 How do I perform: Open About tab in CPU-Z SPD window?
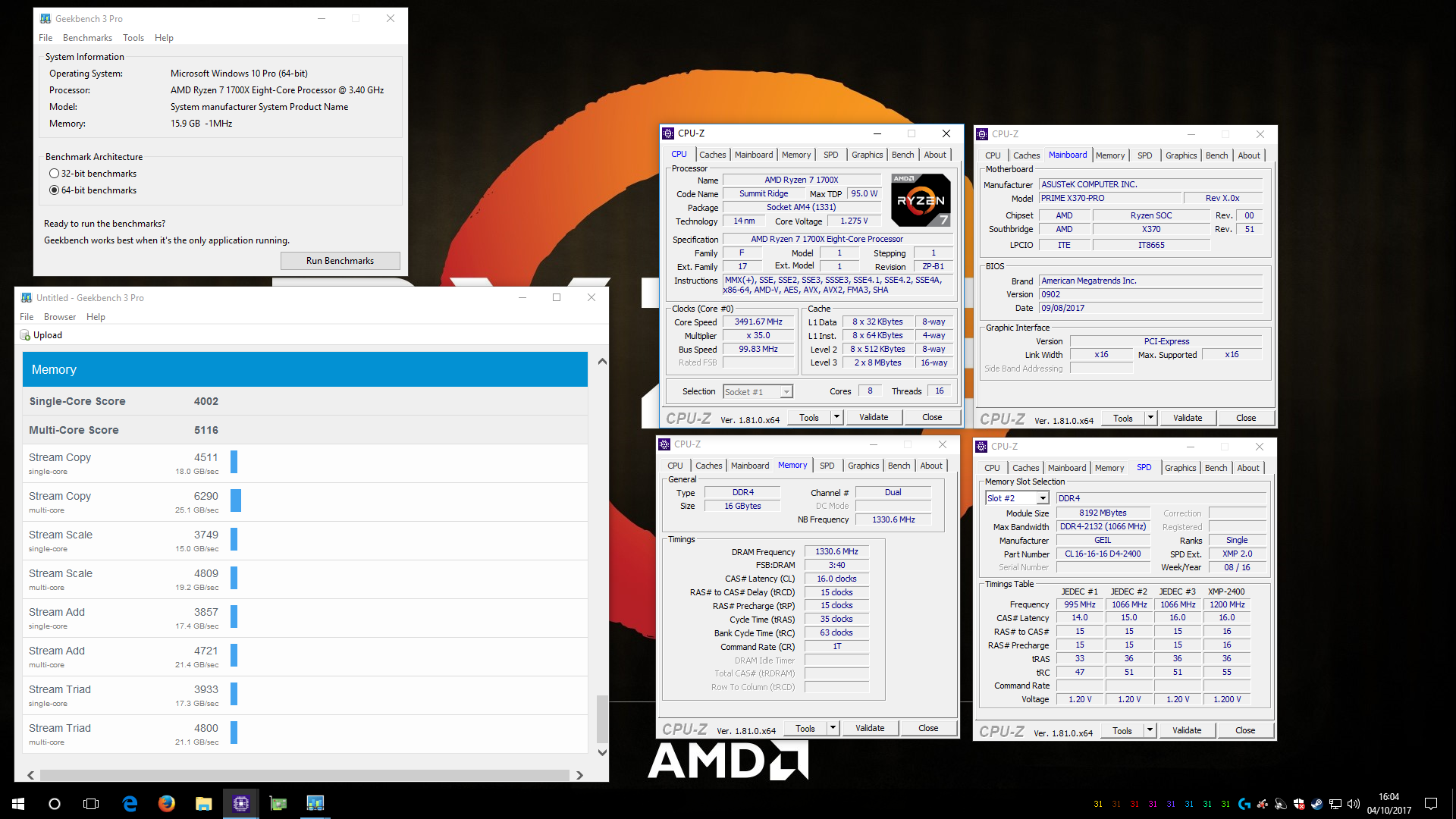1248,468
